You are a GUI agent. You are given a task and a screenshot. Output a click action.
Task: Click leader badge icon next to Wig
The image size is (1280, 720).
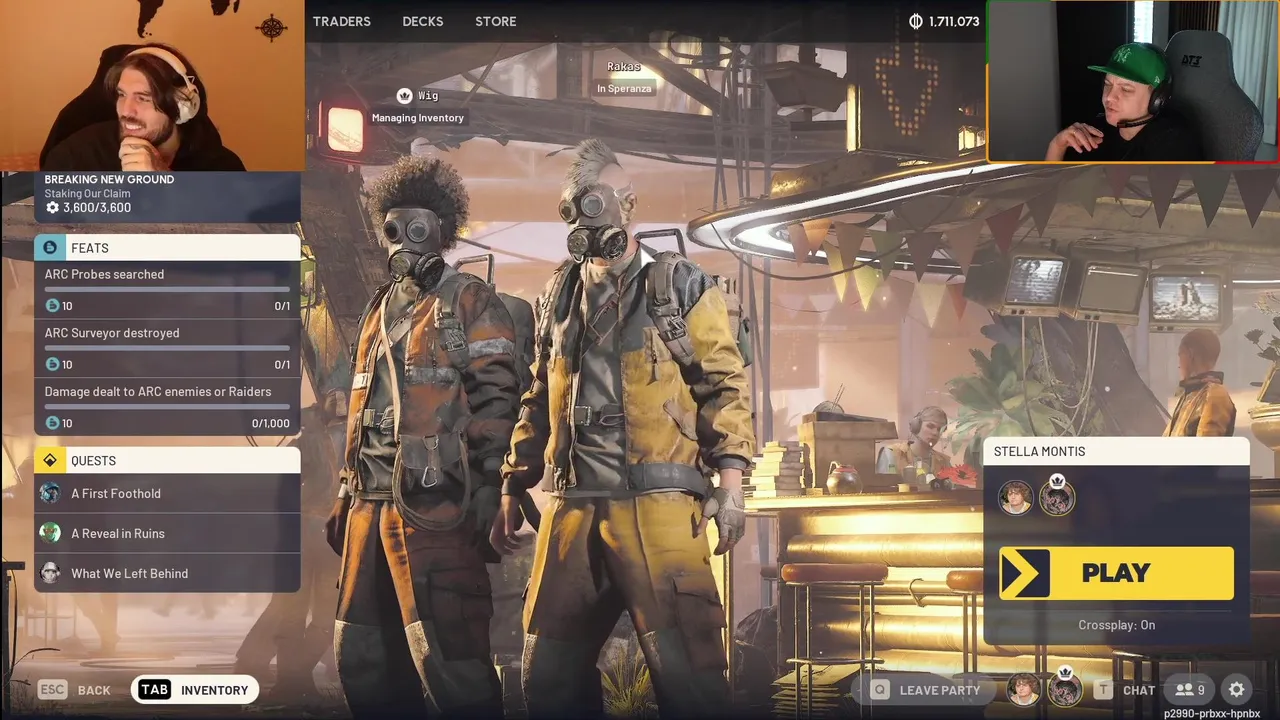click(x=404, y=96)
